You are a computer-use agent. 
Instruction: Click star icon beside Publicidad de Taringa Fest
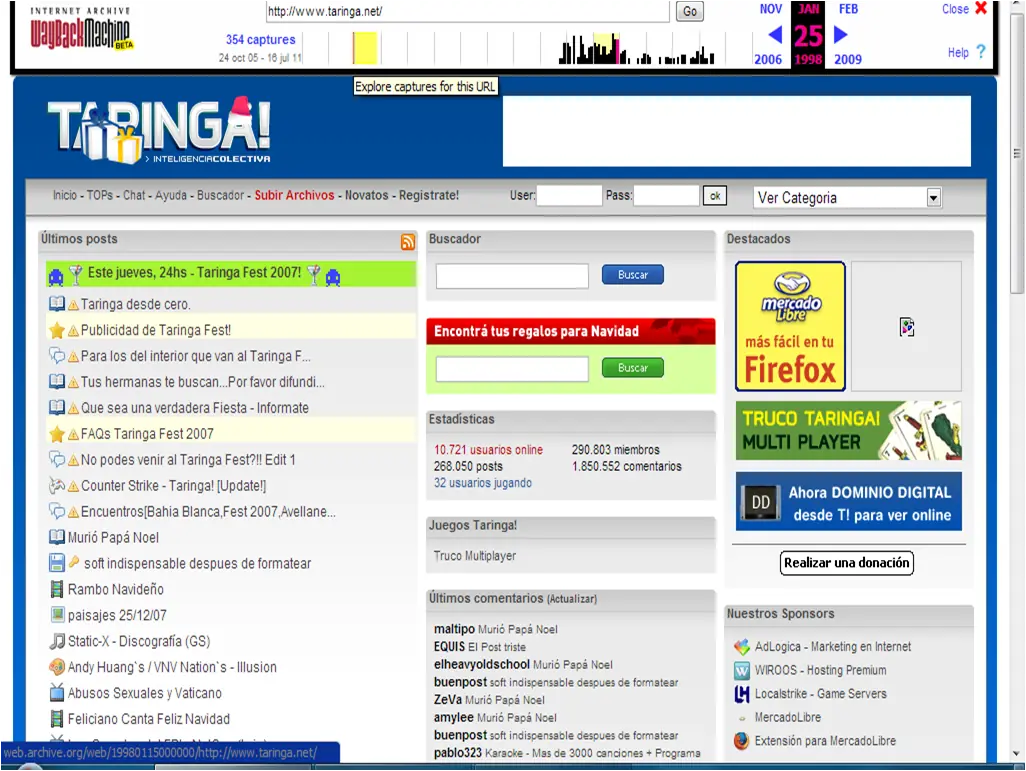click(57, 330)
